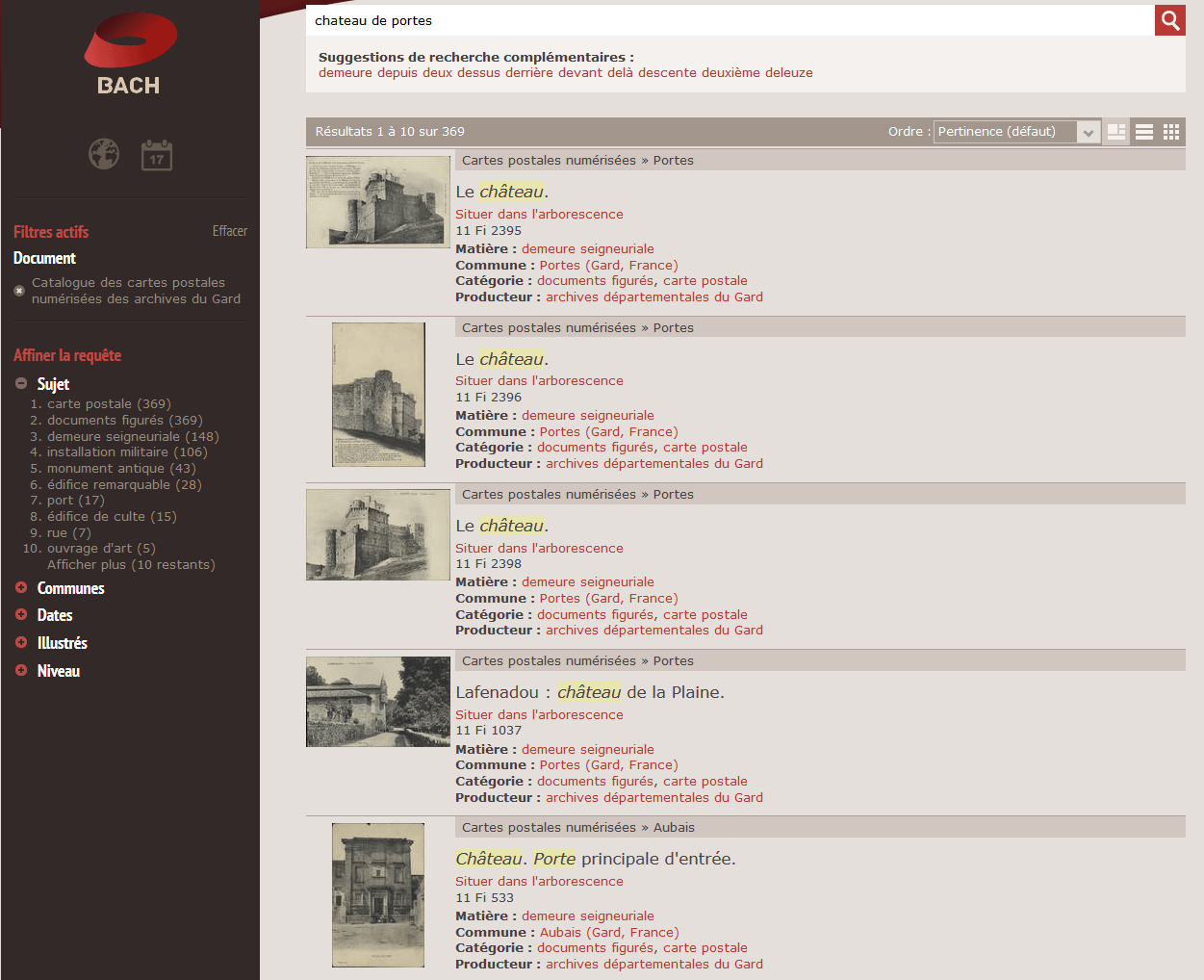The height and width of the screenshot is (980, 1204).
Task: Switch results to list view layout
Action: [x=1143, y=132]
